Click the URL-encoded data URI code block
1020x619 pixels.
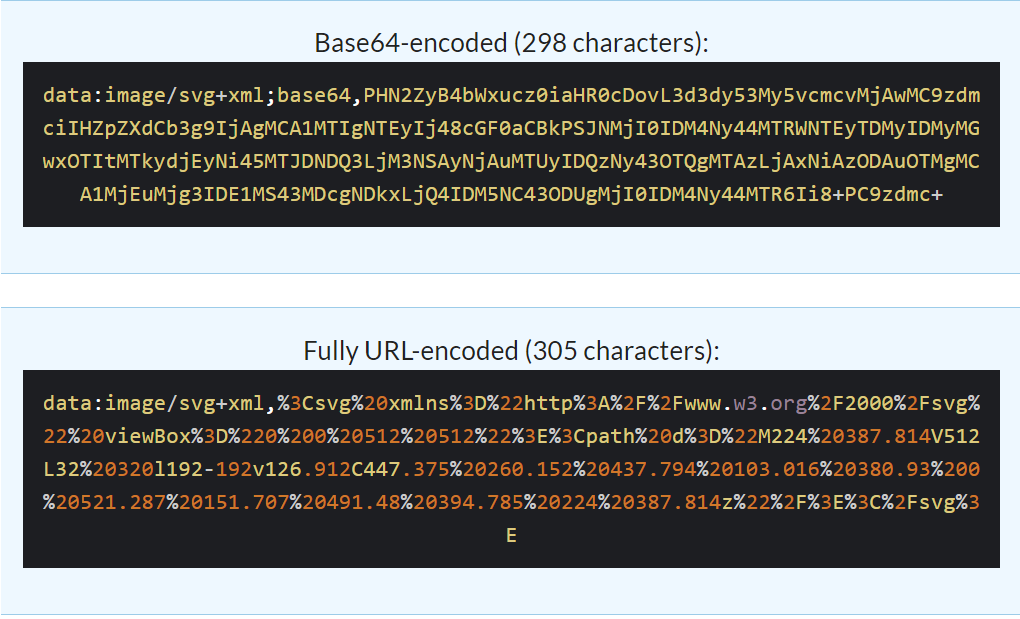click(511, 469)
